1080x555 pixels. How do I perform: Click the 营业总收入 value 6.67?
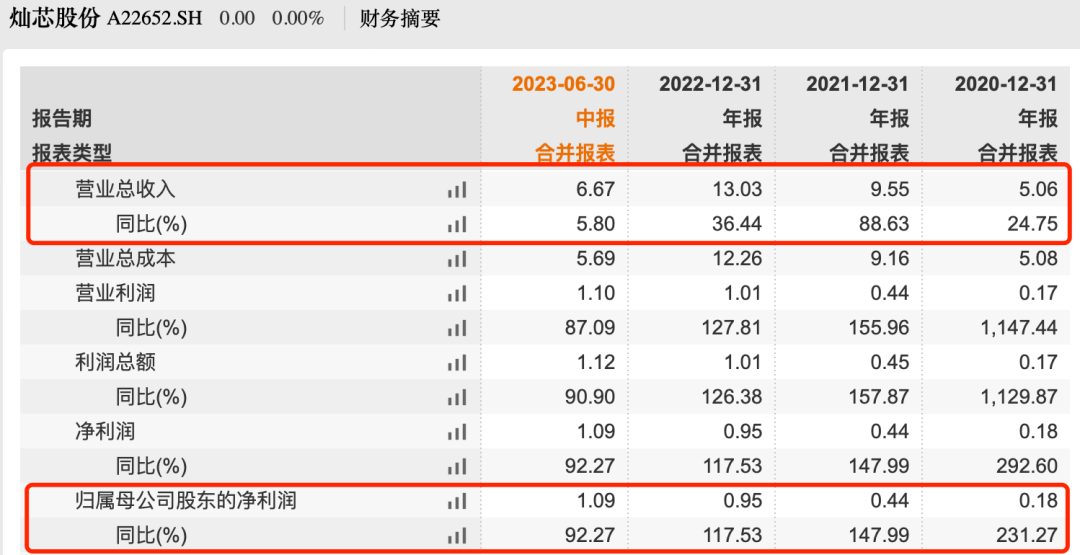tap(595, 189)
